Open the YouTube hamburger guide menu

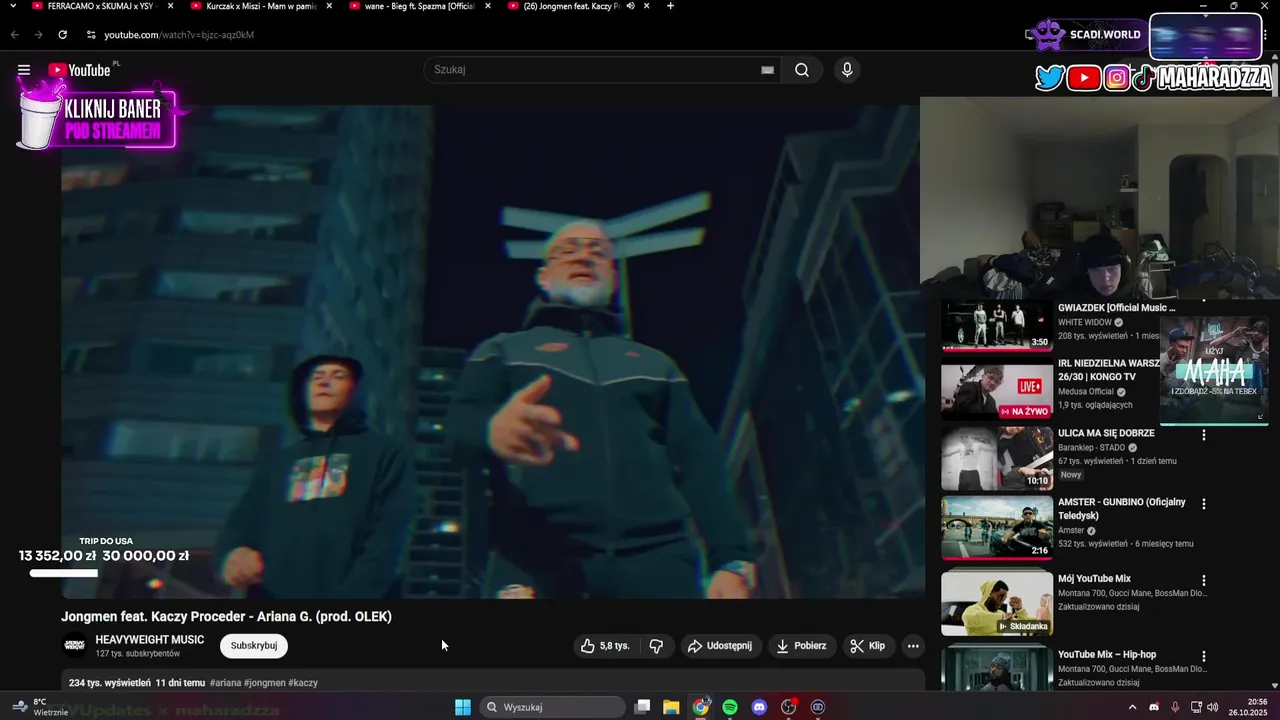(x=24, y=70)
